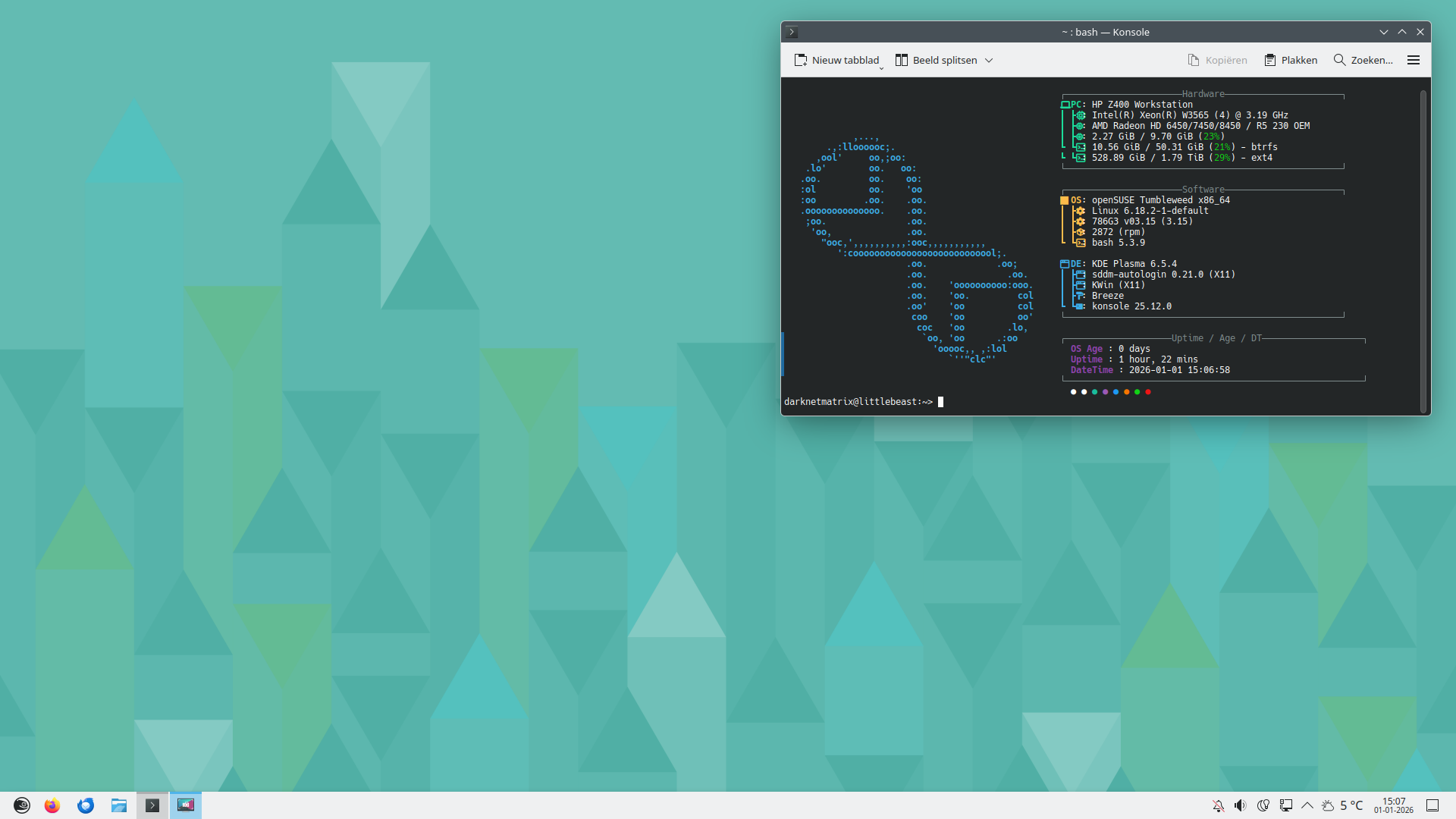Switch to Konsole taskbar entry
This screenshot has height=819, width=1456.
pos(152,805)
